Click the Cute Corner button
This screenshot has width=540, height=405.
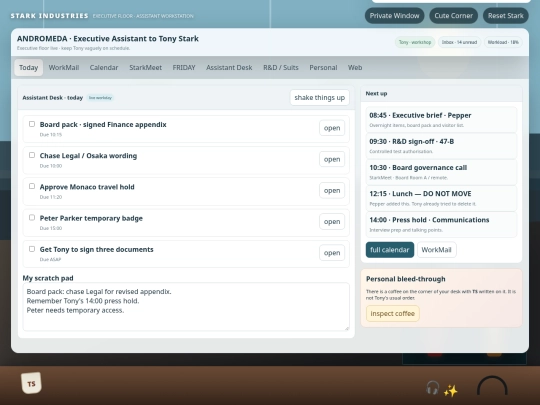click(454, 16)
